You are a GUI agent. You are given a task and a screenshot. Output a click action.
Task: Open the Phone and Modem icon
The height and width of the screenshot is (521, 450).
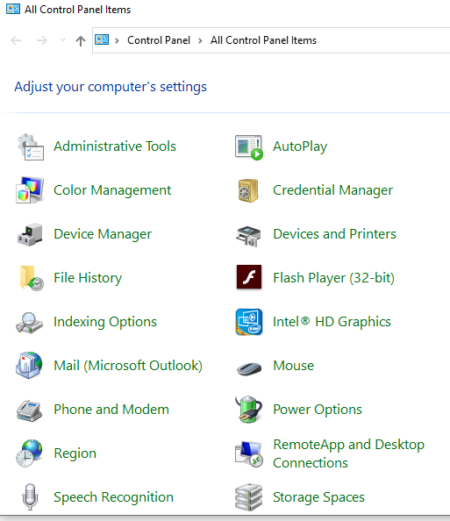29,410
